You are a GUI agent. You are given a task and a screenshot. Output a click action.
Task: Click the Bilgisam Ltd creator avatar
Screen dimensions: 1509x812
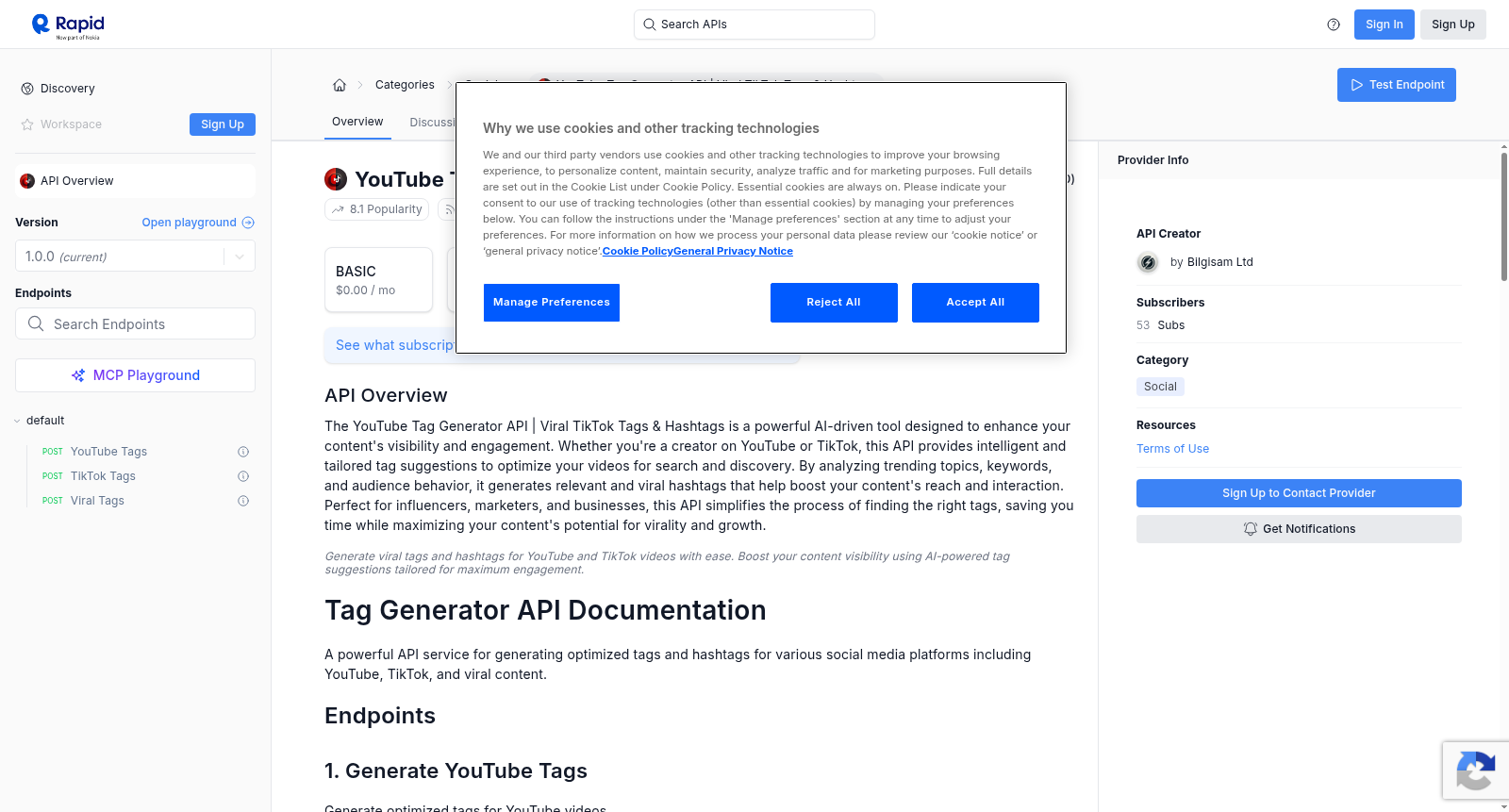point(1148,263)
